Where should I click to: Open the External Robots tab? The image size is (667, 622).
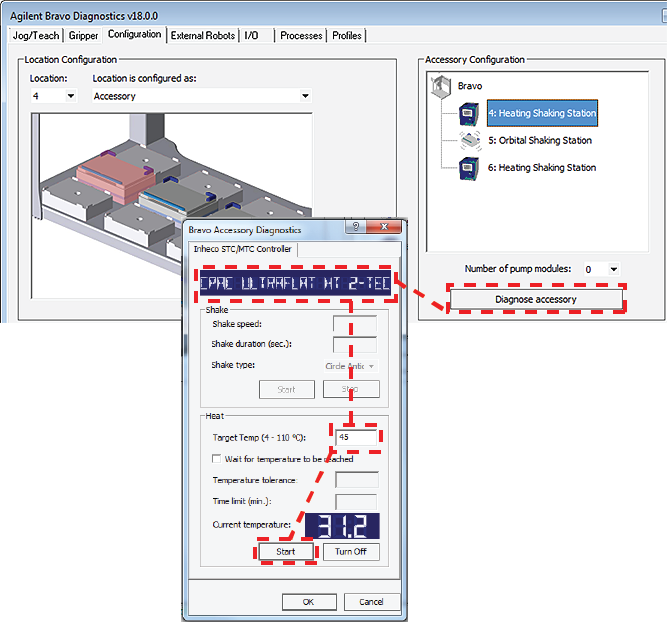click(203, 35)
